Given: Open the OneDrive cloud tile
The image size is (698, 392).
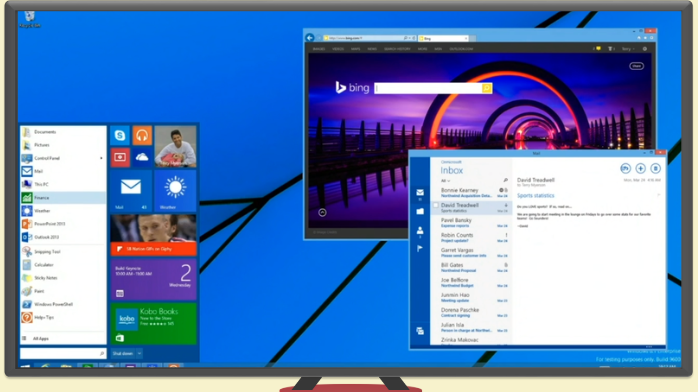Looking at the screenshot, I should [142, 157].
